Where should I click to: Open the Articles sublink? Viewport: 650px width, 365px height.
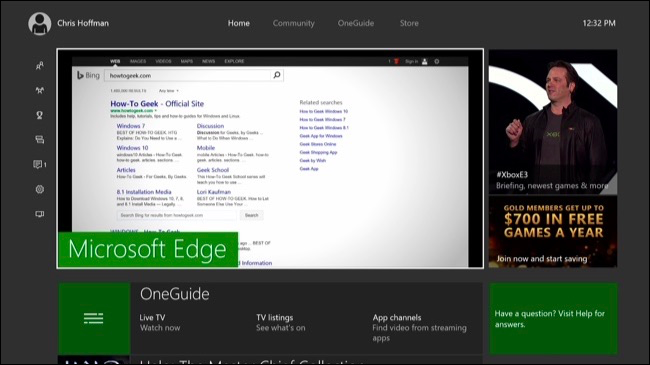[x=126, y=170]
